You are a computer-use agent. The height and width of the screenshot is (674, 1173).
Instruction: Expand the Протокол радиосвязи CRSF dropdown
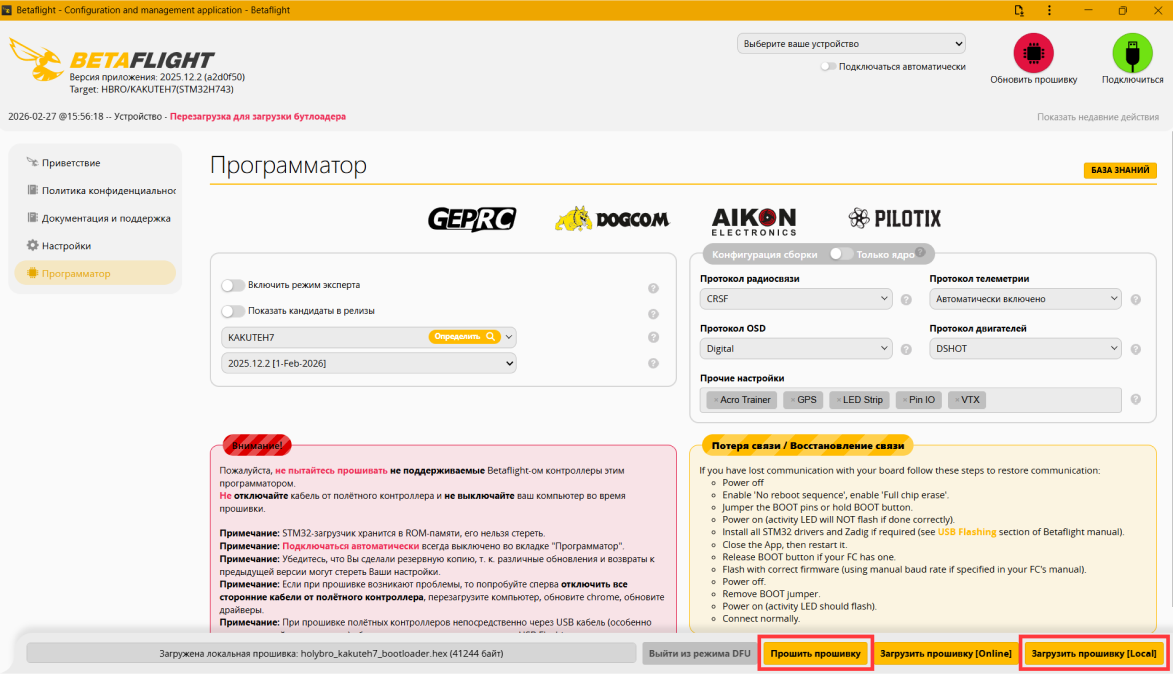[x=796, y=298]
